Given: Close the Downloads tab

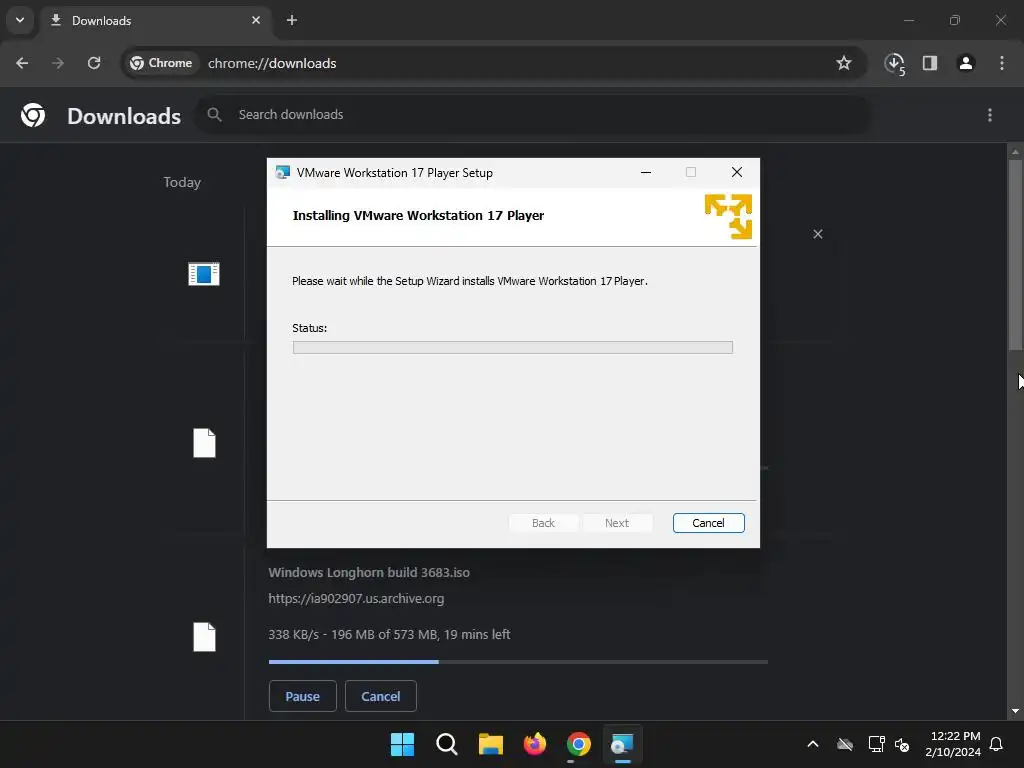Looking at the screenshot, I should (256, 20).
